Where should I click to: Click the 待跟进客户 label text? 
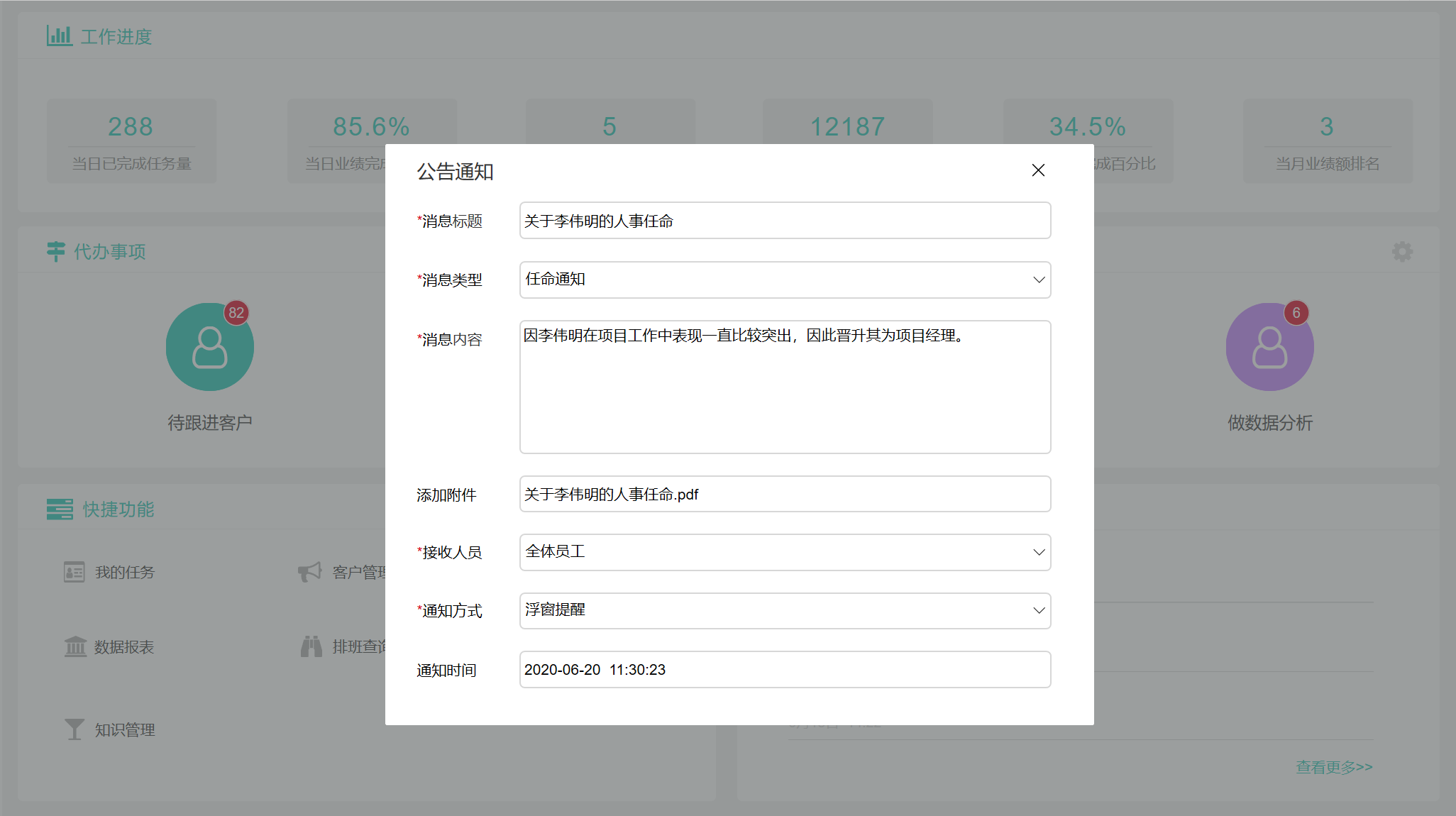pos(210,423)
